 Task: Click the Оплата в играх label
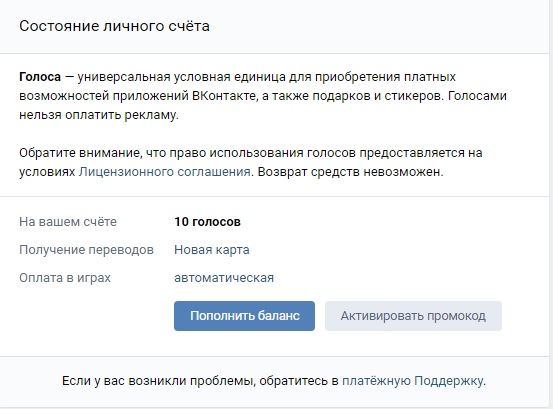pyautogui.click(x=65, y=278)
